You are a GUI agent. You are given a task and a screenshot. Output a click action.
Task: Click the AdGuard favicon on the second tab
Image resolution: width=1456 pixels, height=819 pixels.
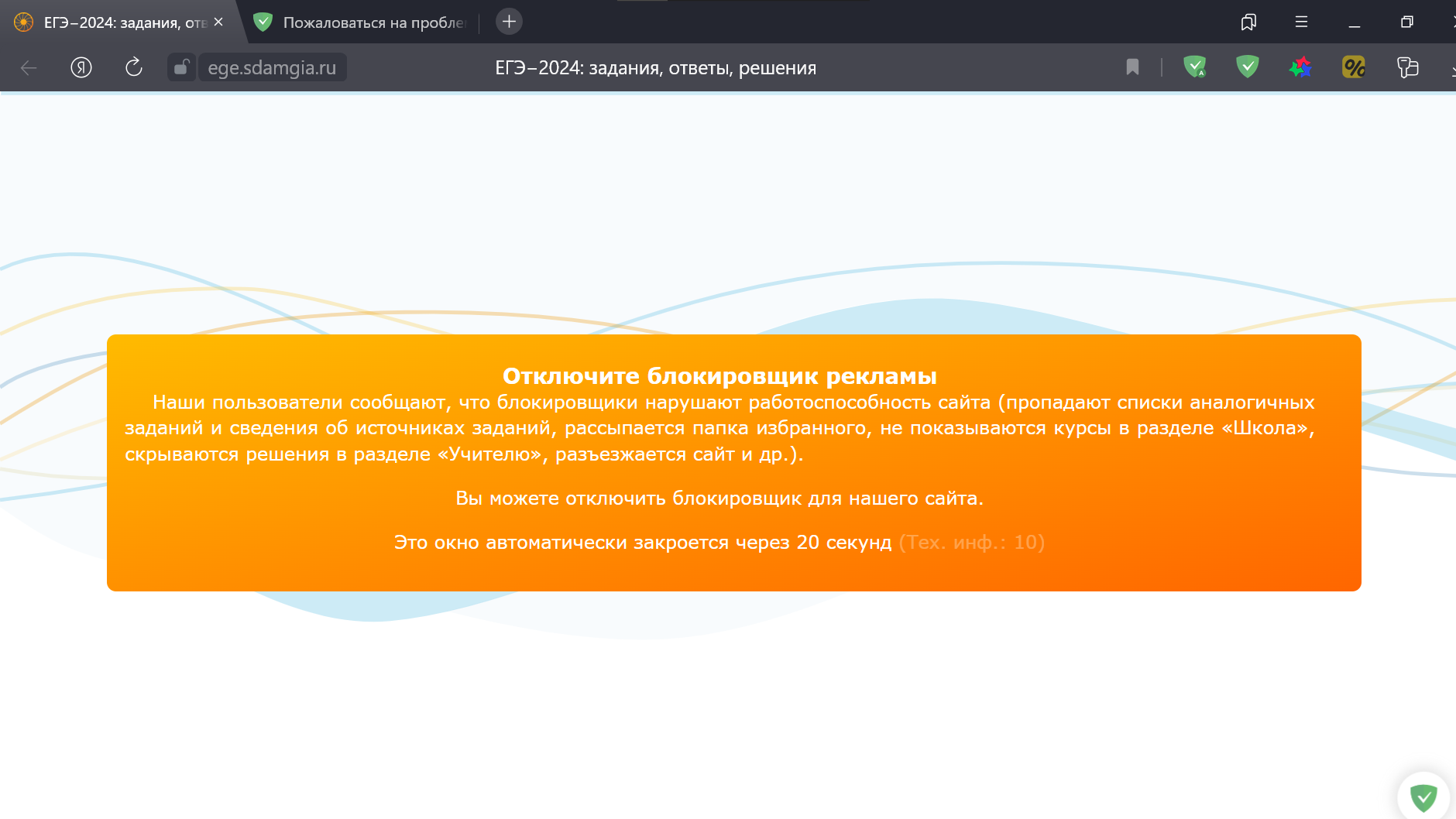click(x=264, y=22)
